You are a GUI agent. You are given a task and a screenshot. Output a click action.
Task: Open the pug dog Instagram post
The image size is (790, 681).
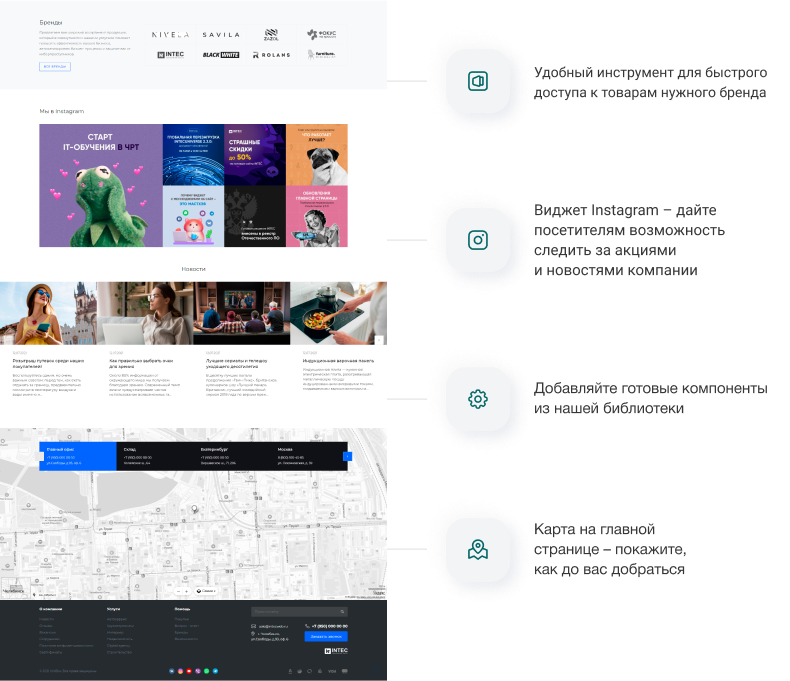pyautogui.click(x=317, y=154)
